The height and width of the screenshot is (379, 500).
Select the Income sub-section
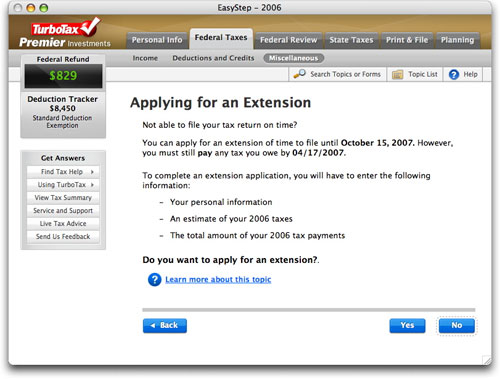pyautogui.click(x=145, y=58)
